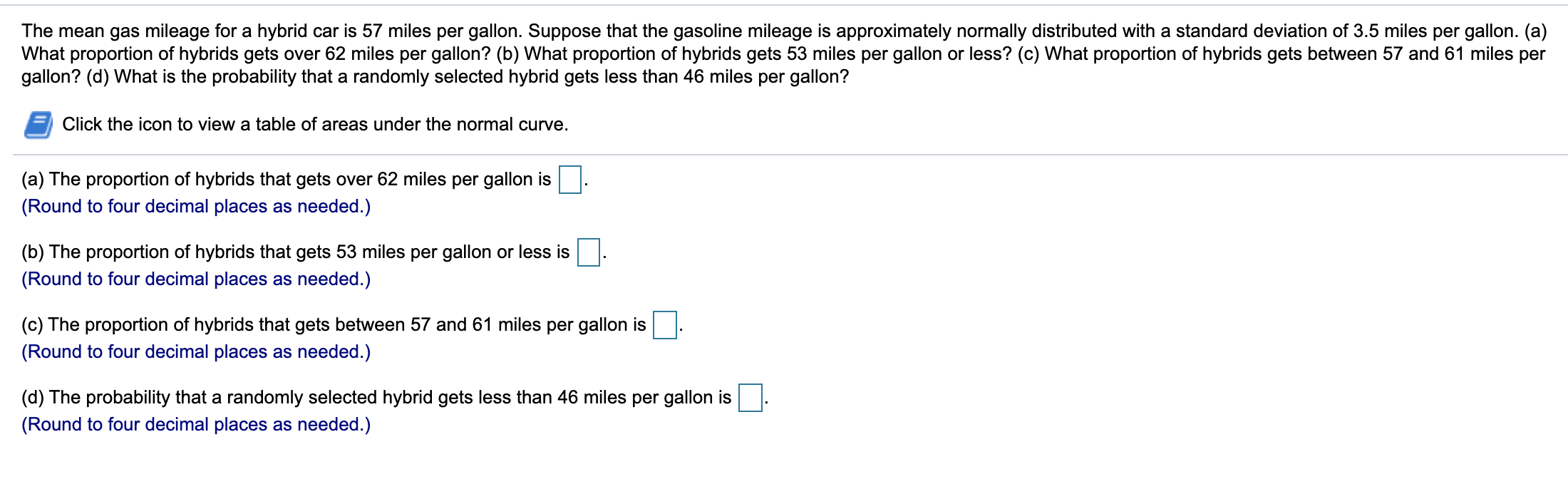
Task: Click the rounding hint under part (c)
Action: pyautogui.click(x=196, y=352)
